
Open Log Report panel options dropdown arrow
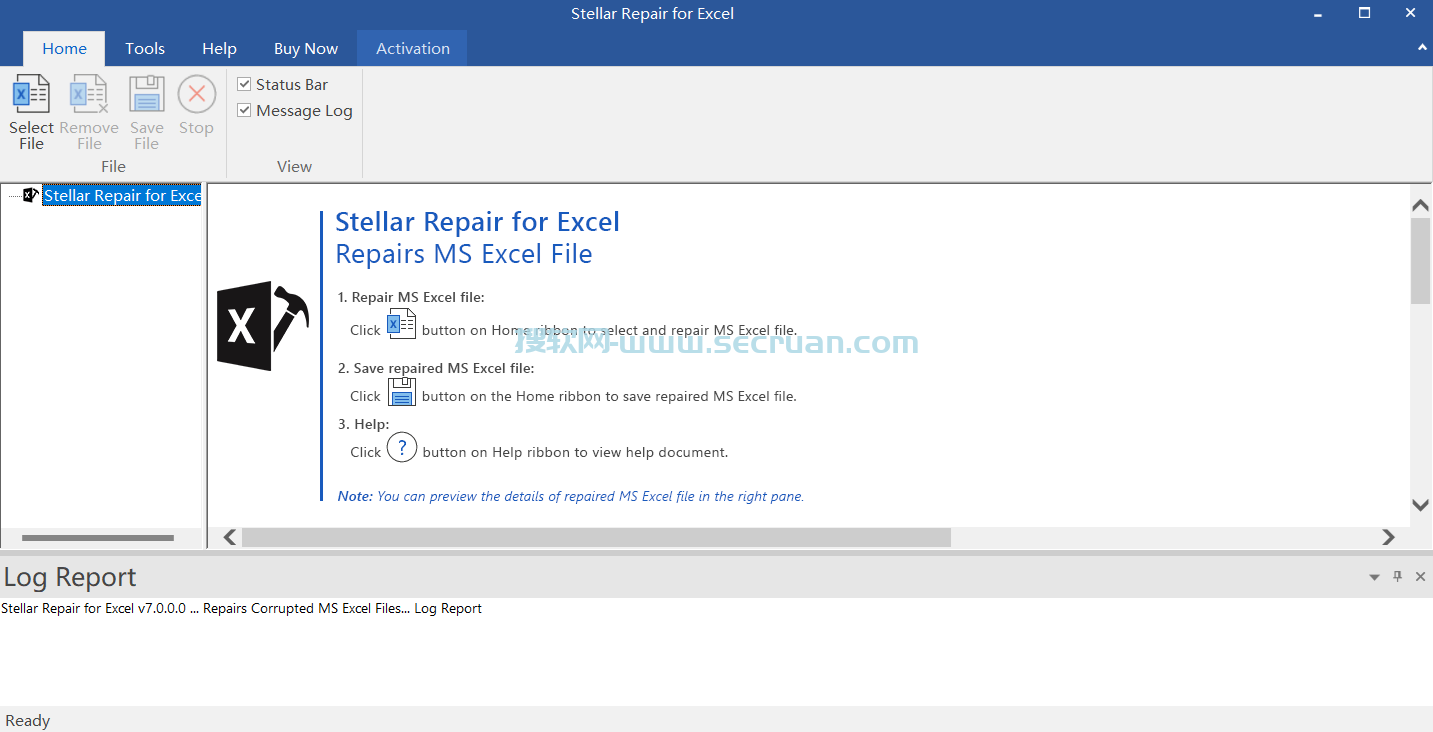[x=1375, y=578]
